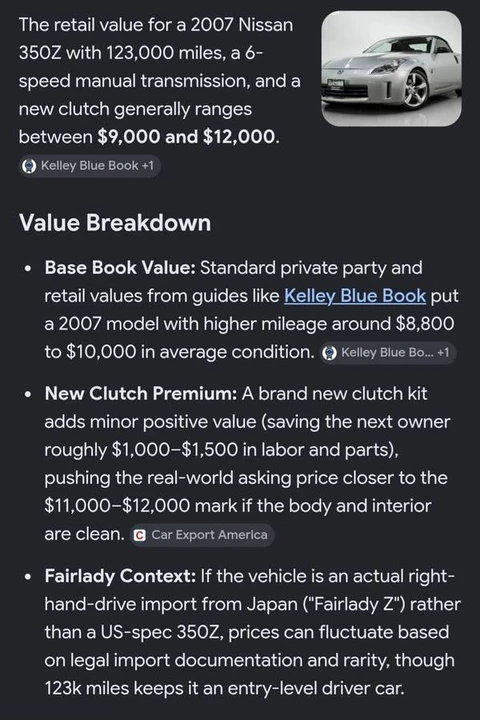Click the bold Fairlady Context label

pos(120,576)
